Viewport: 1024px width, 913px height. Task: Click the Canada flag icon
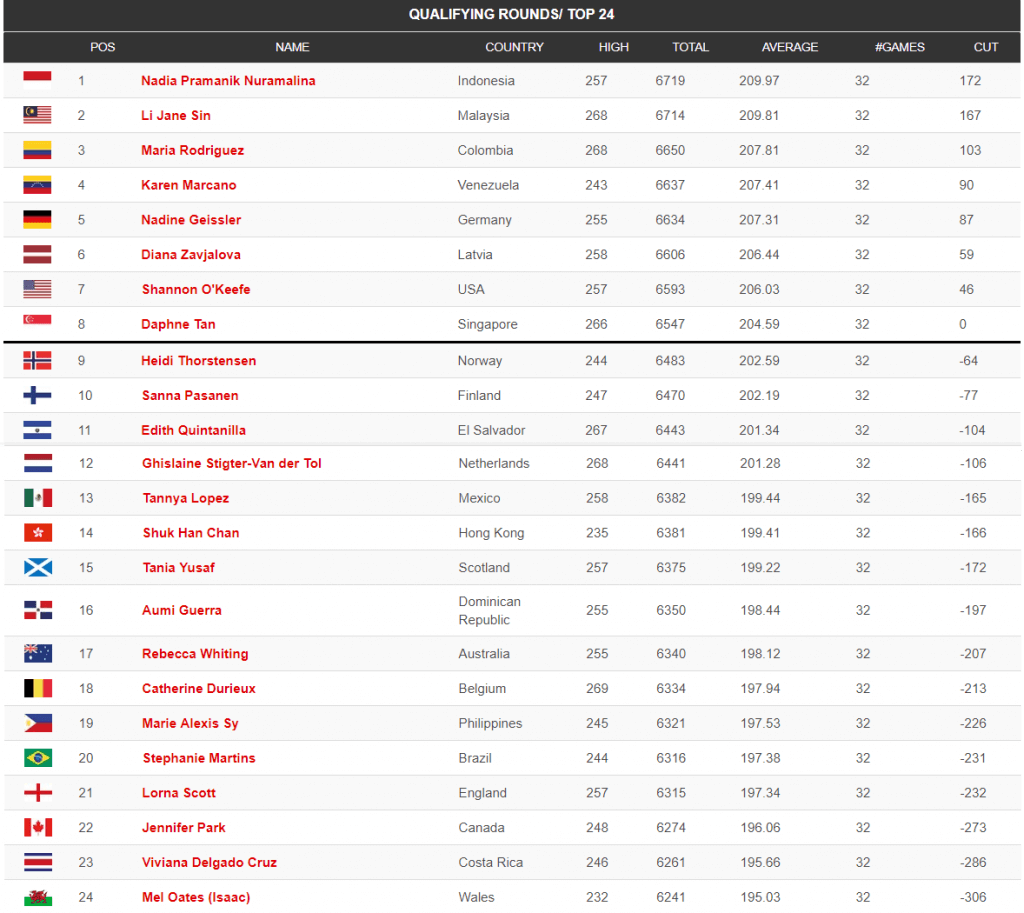38,827
